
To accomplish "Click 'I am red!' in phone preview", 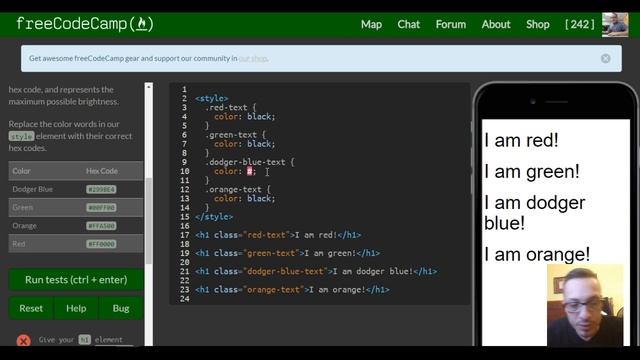I will [x=521, y=141].
